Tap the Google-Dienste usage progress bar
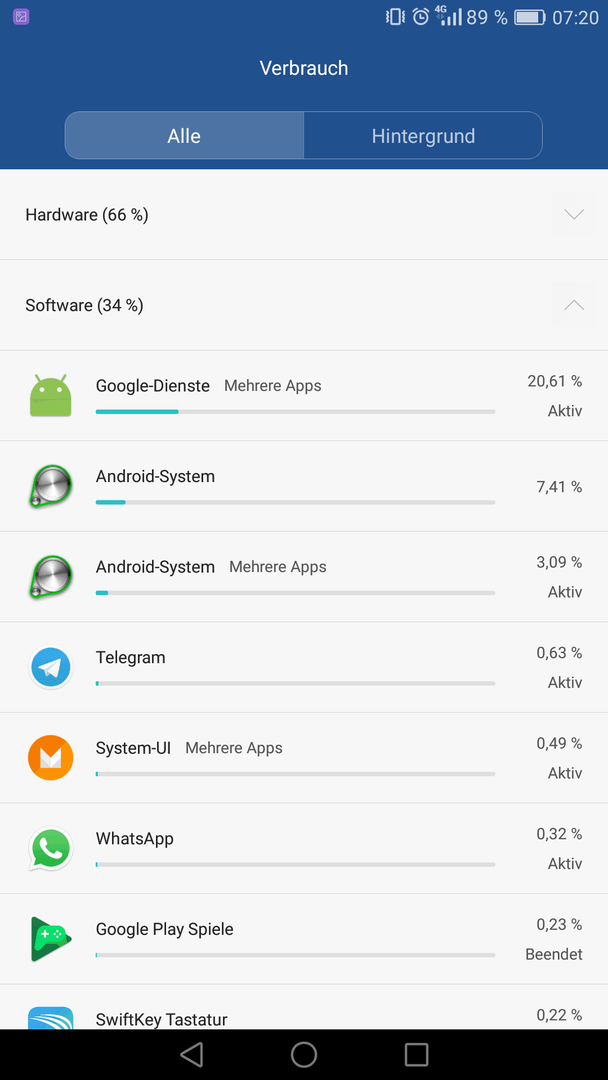Viewport: 608px width, 1080px height. [295, 412]
